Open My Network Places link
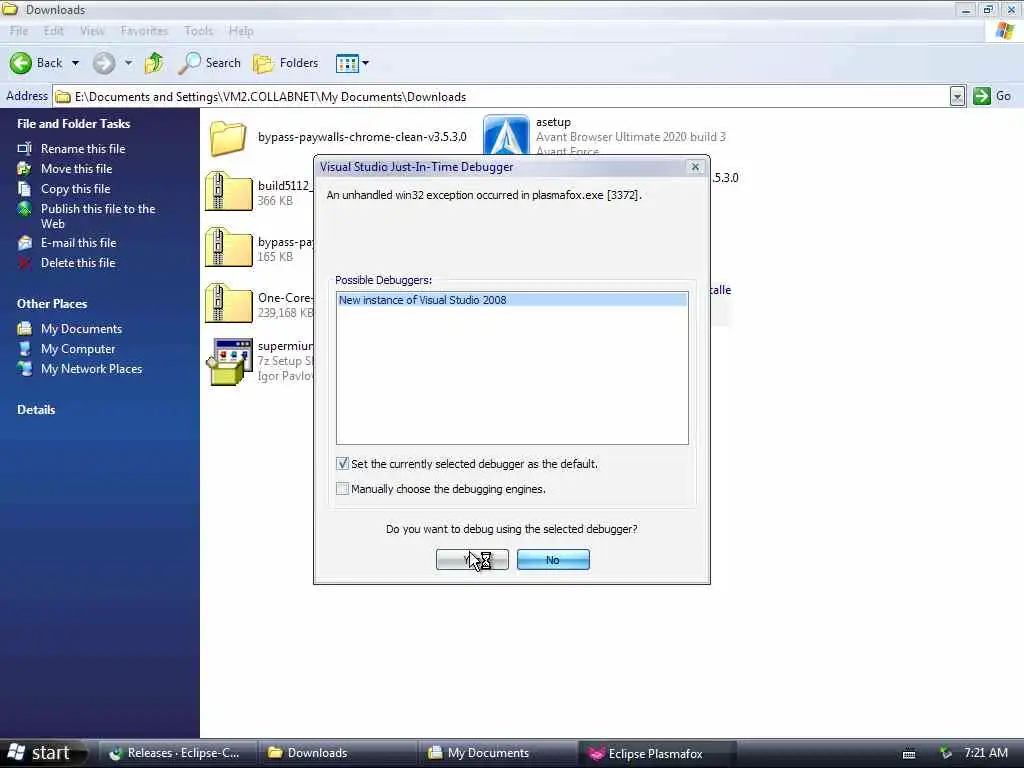The width and height of the screenshot is (1024, 768). 91,369
